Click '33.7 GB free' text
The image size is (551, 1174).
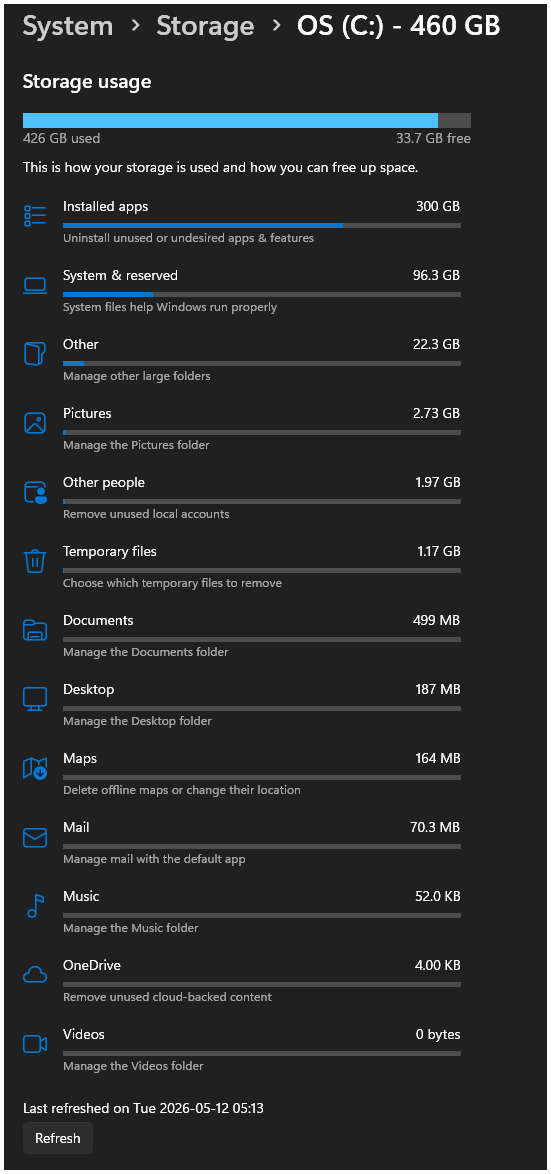(x=433, y=139)
